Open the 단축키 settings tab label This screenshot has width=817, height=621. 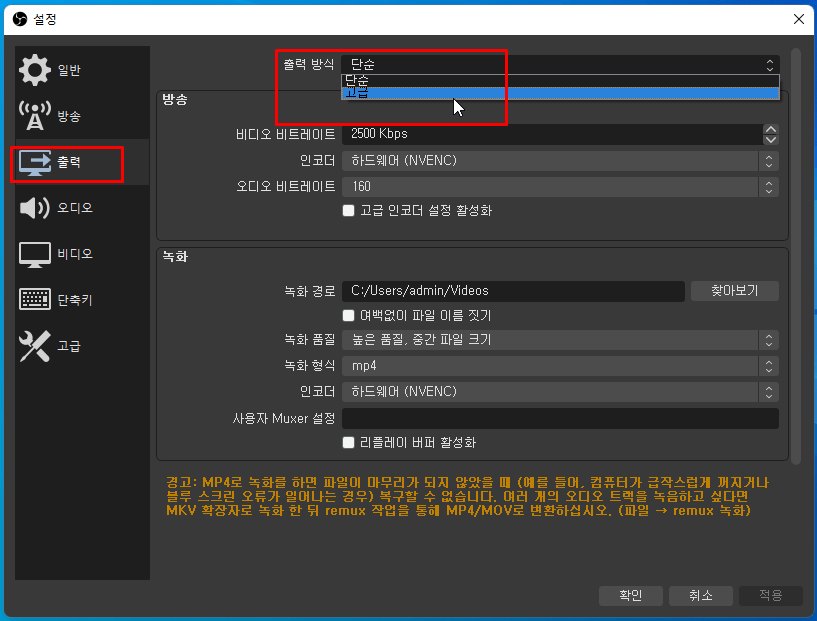point(75,300)
